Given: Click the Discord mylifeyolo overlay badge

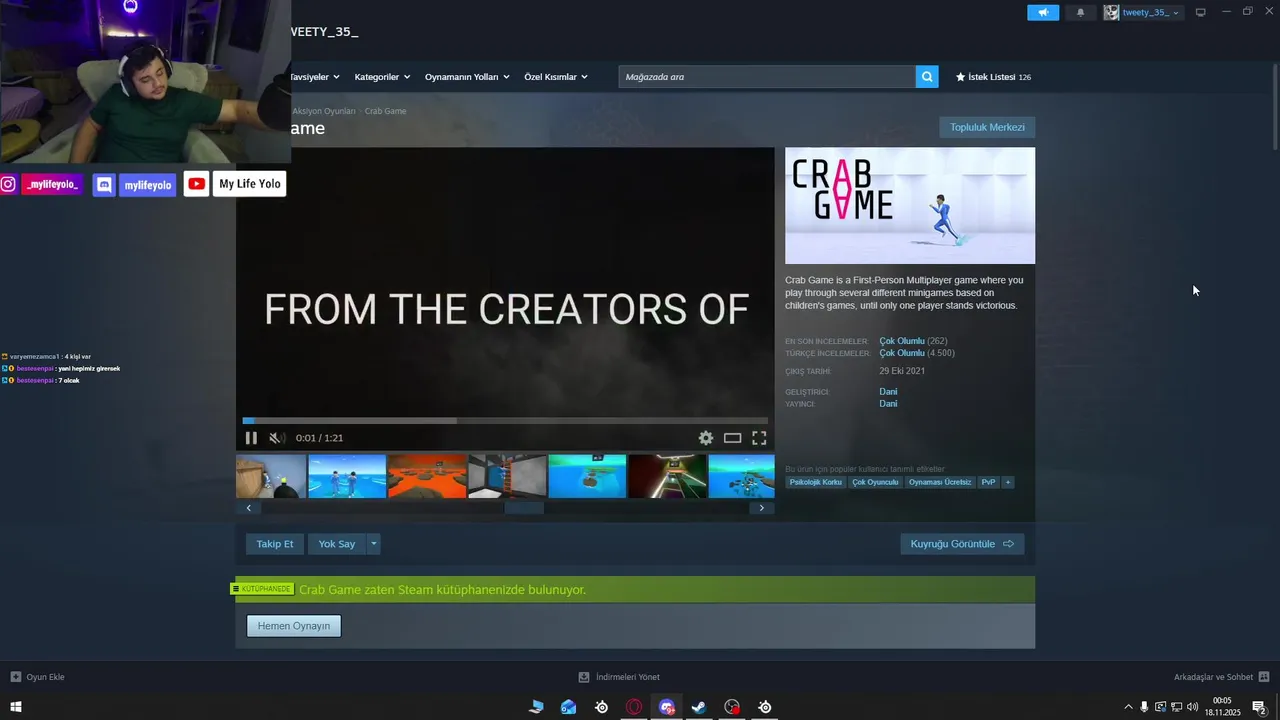Looking at the screenshot, I should tap(134, 184).
